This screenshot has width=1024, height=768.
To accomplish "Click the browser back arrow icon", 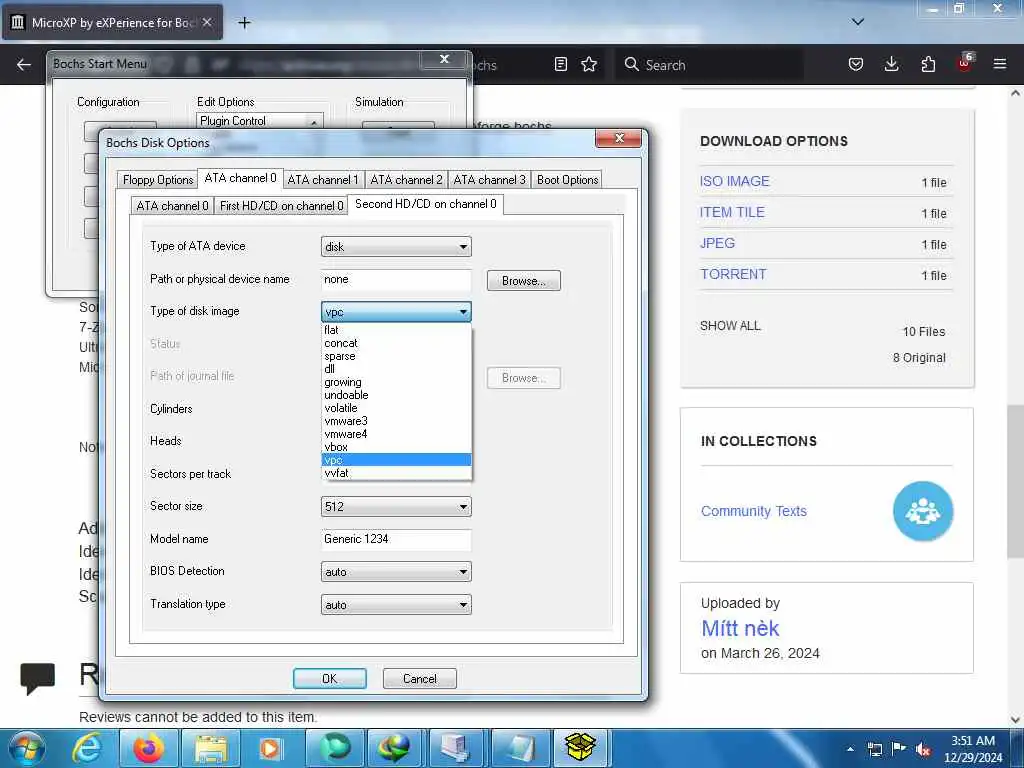I will point(24,65).
